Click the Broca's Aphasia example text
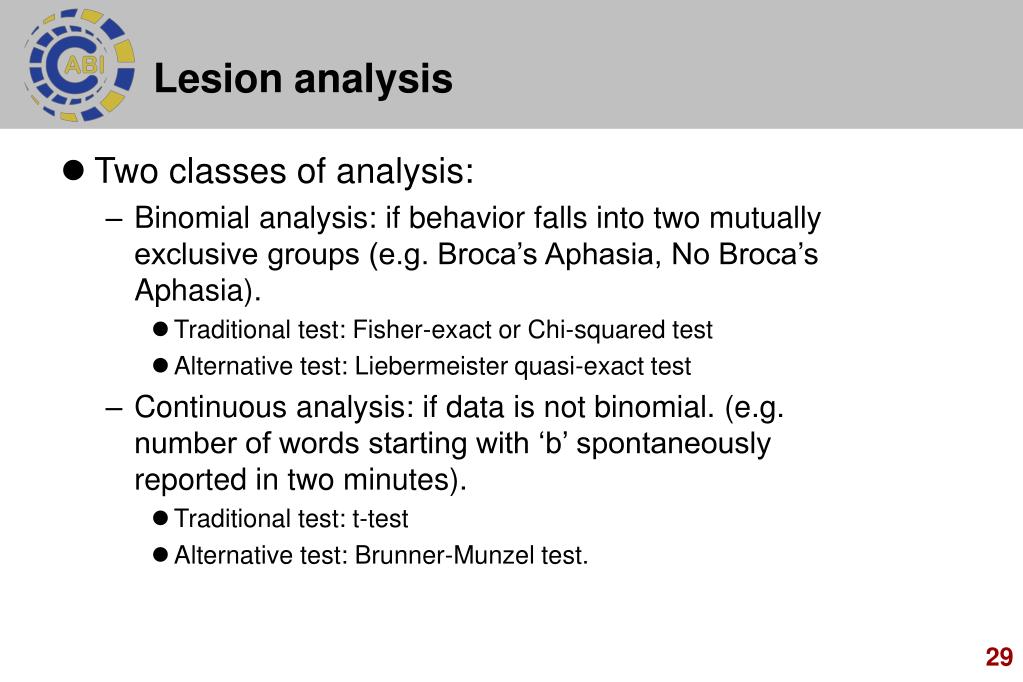The image size is (1023, 682). (x=545, y=254)
